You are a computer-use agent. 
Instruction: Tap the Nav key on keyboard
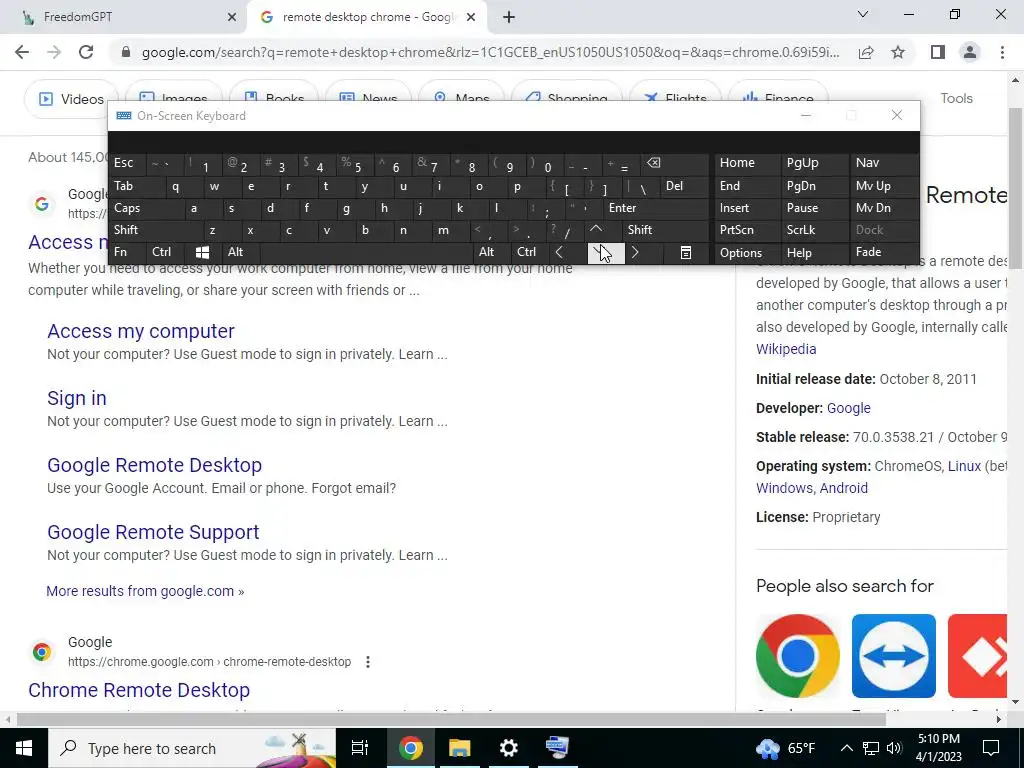point(883,163)
